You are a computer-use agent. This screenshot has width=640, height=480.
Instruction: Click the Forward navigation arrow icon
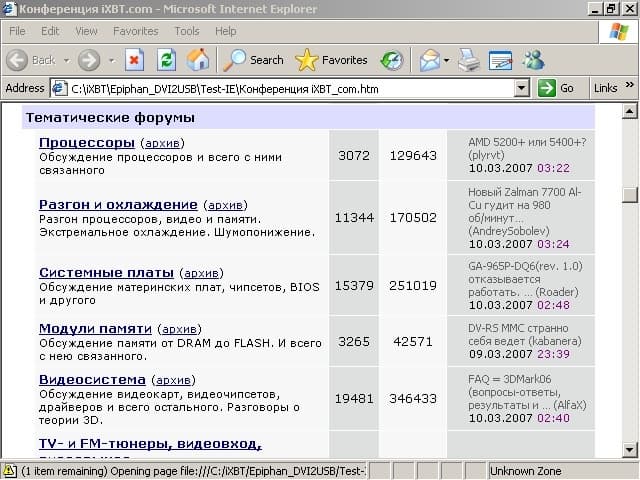pos(89,60)
